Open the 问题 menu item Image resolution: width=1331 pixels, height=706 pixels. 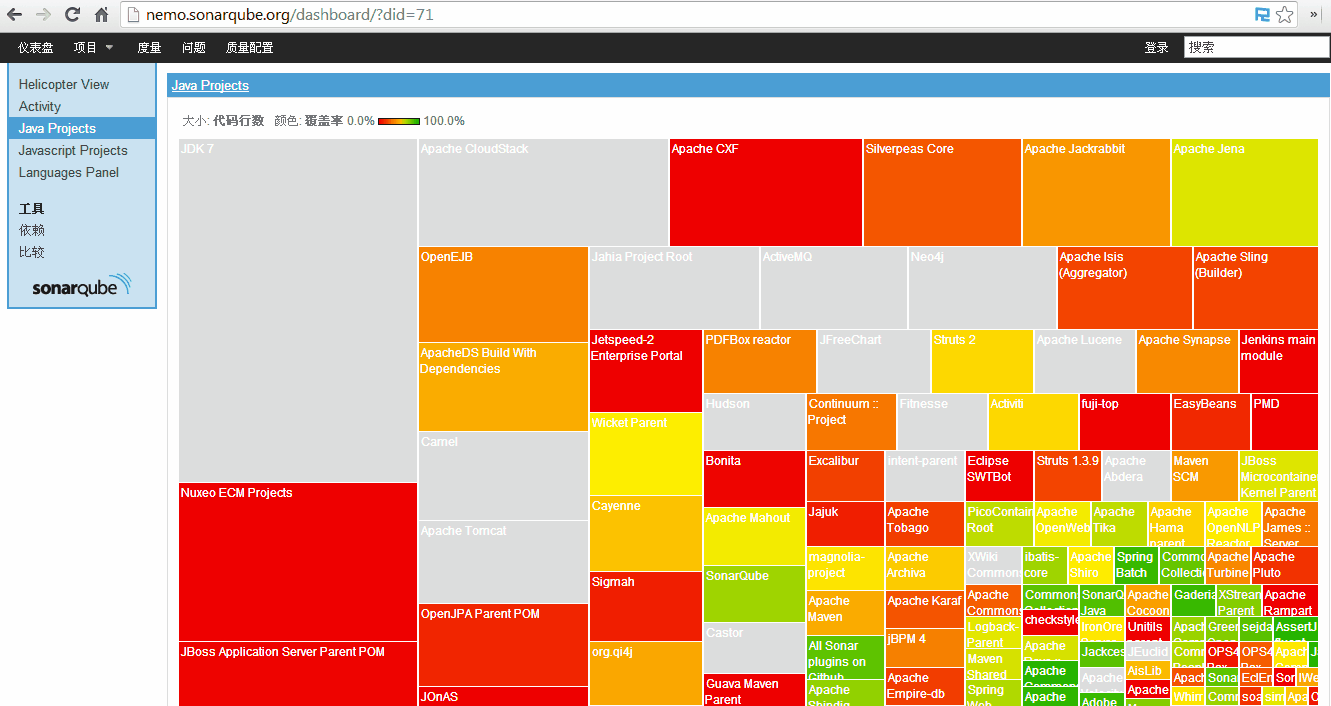point(194,47)
